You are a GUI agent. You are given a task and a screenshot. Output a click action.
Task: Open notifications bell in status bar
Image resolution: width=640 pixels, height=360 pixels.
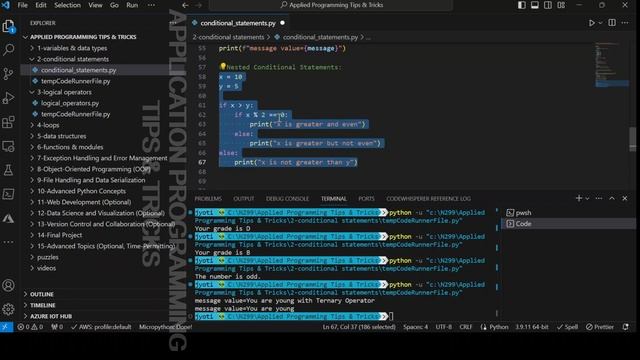pyautogui.click(x=625, y=327)
